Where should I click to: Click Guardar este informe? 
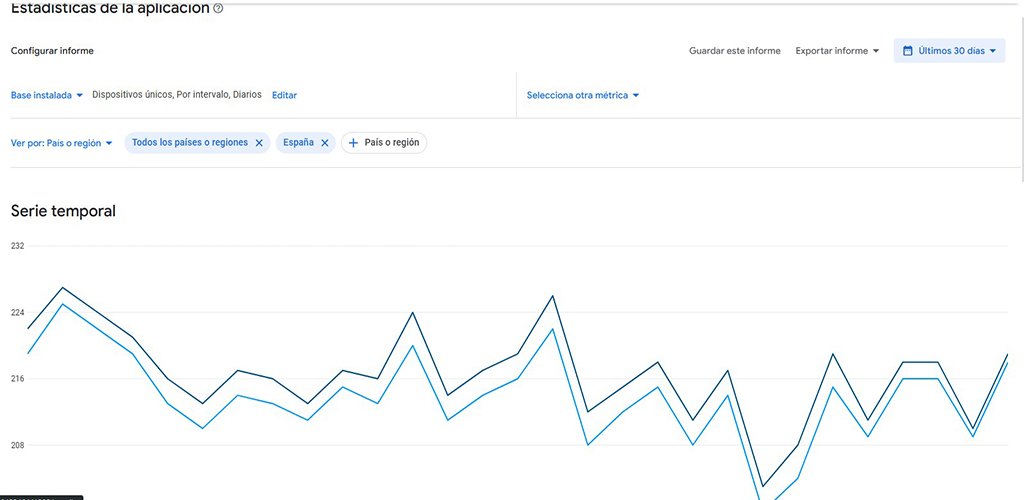point(735,51)
